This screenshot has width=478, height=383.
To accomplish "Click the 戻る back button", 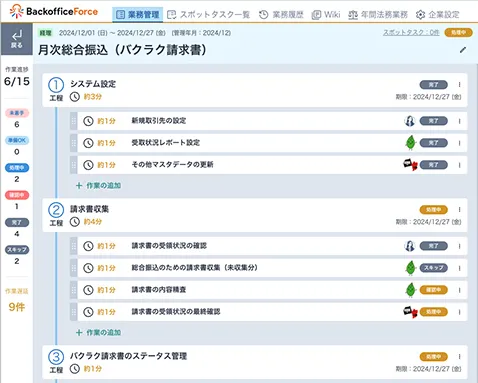I will (x=17, y=39).
